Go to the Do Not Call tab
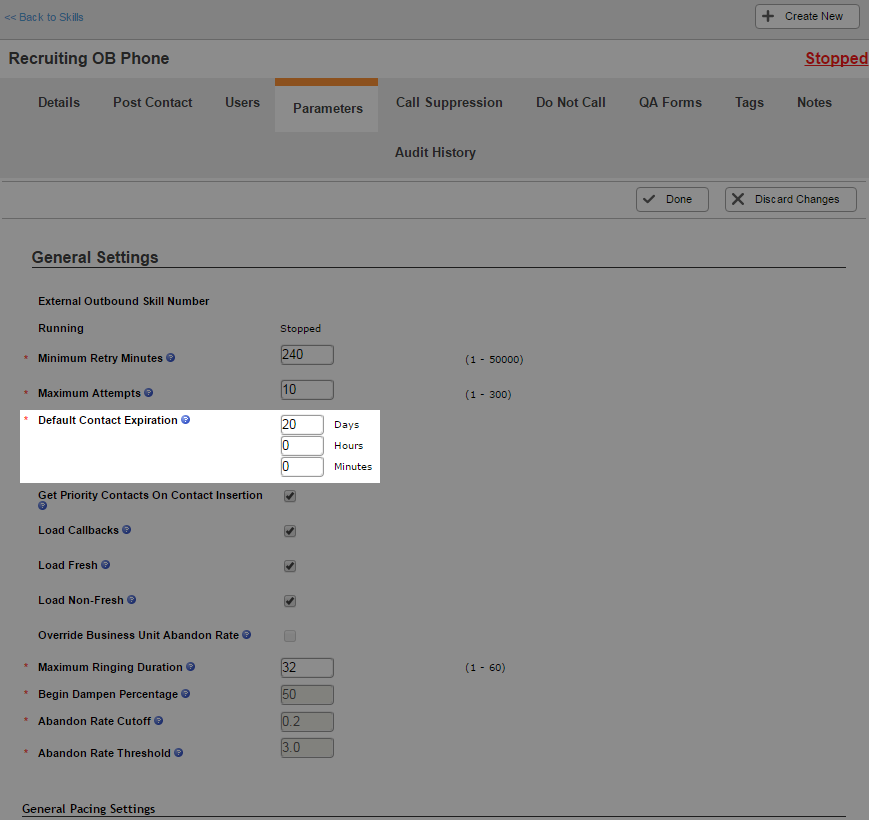869x820 pixels. point(570,102)
